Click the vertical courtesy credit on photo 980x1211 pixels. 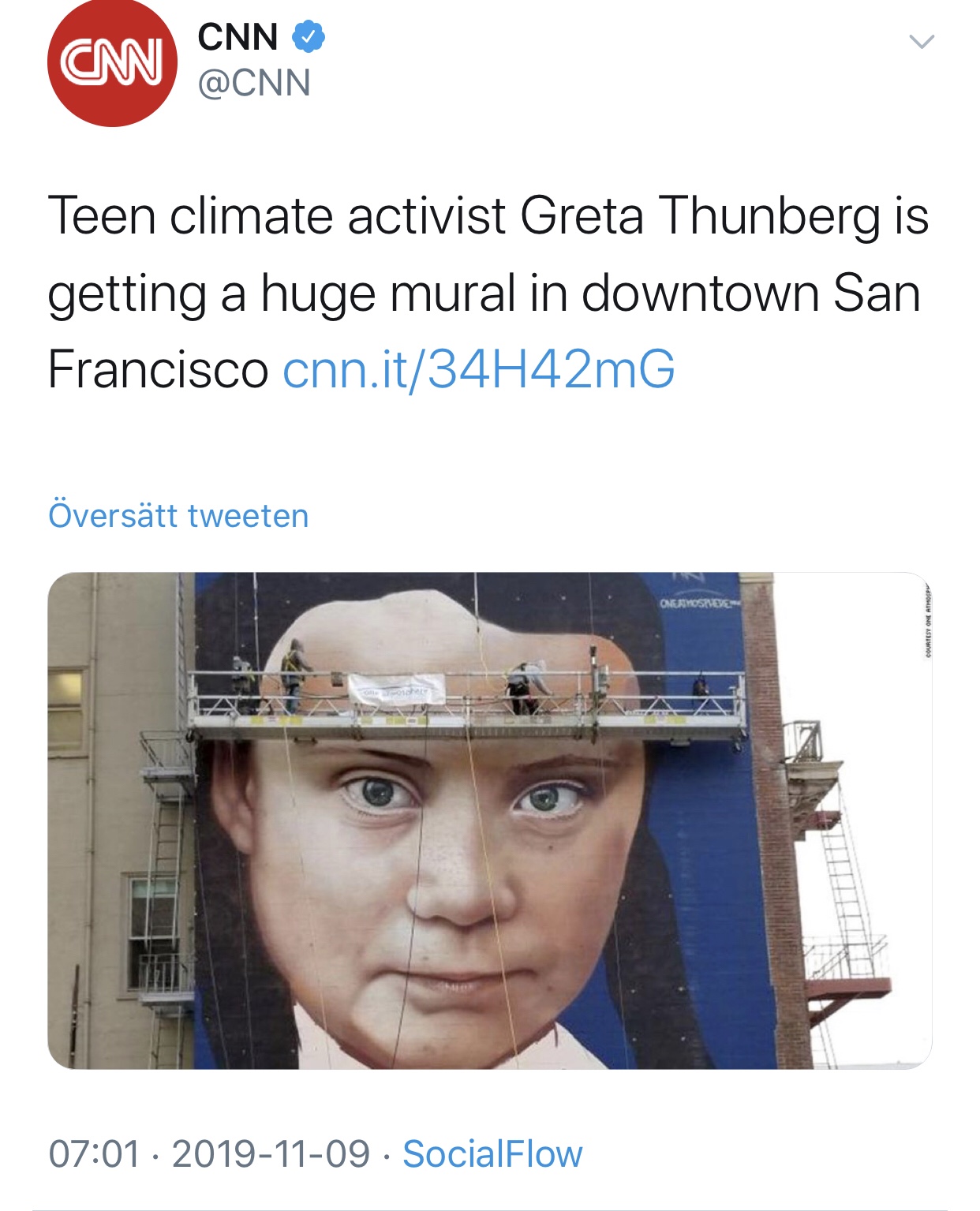click(x=929, y=620)
